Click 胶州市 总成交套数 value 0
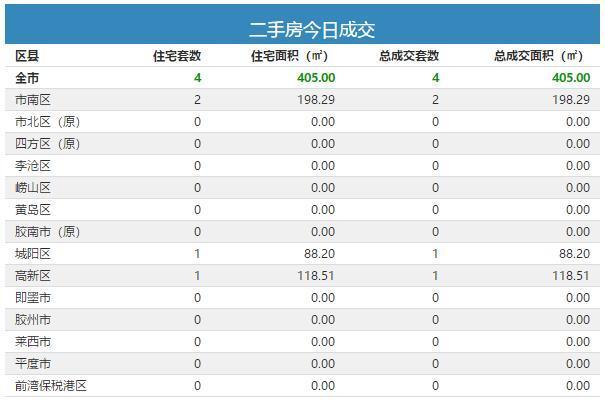 click(x=436, y=320)
